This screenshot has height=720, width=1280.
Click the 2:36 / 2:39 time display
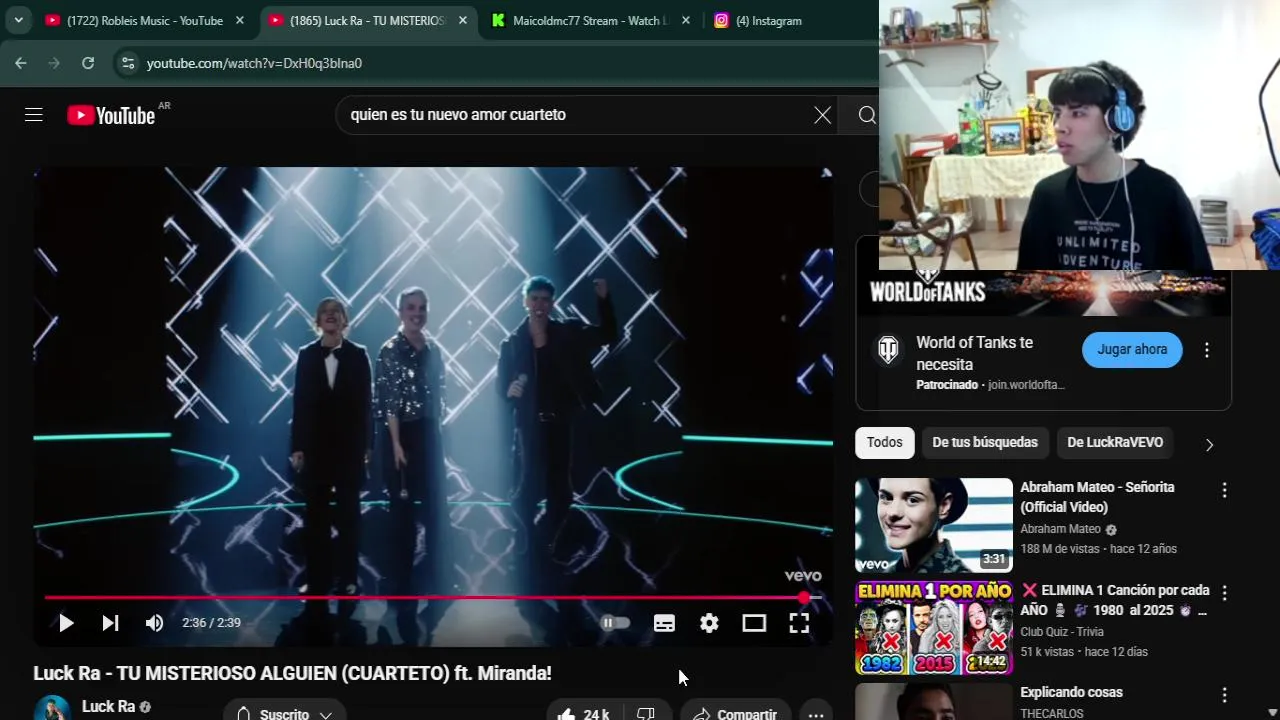tap(211, 623)
